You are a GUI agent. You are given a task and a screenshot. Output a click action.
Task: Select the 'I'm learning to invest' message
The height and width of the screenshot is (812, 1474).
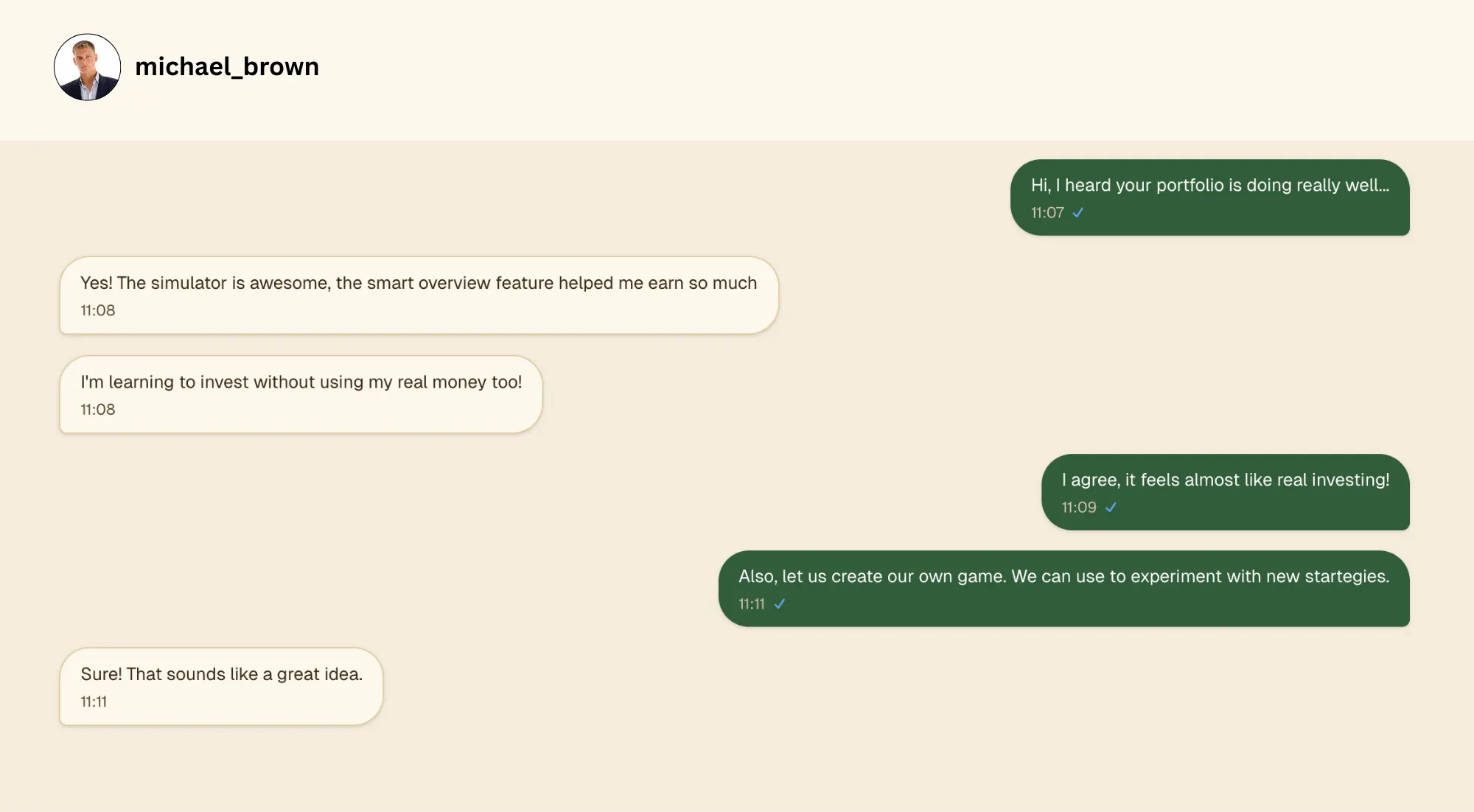[301, 382]
